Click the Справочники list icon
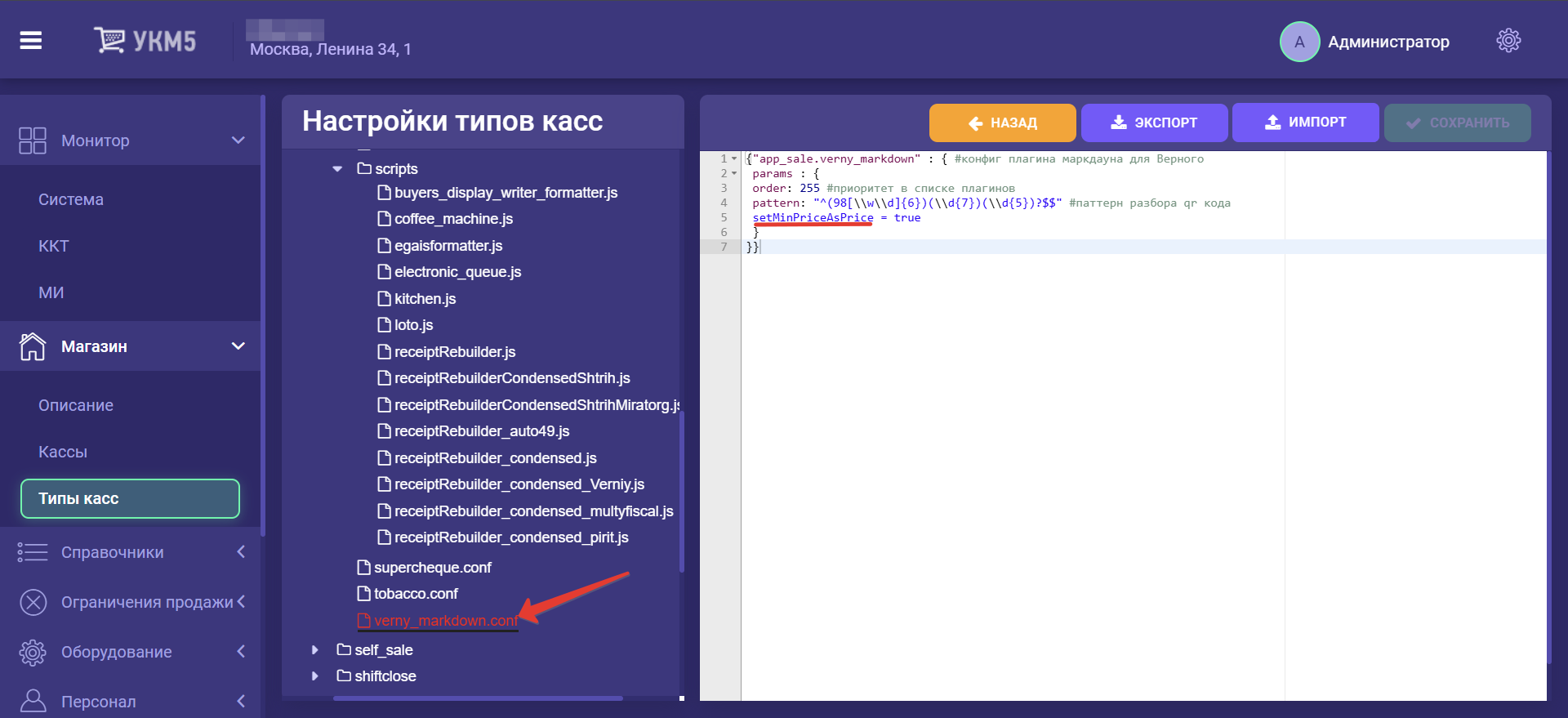The height and width of the screenshot is (718, 1568). pyautogui.click(x=33, y=552)
